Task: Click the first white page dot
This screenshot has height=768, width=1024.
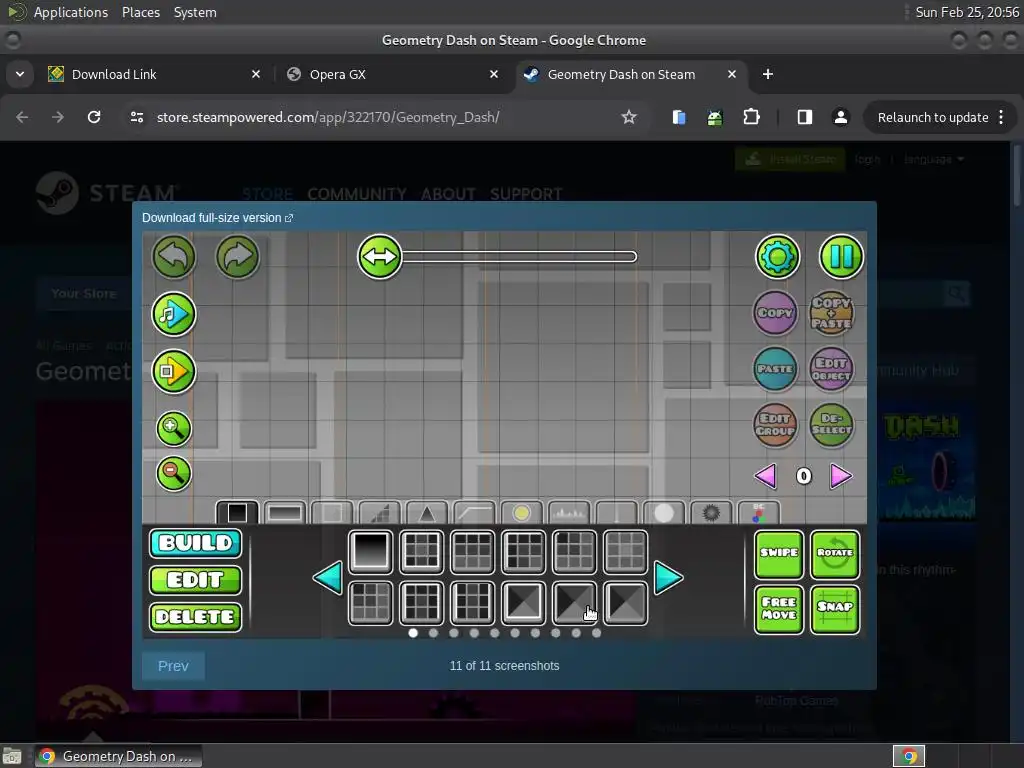Action: [x=413, y=633]
